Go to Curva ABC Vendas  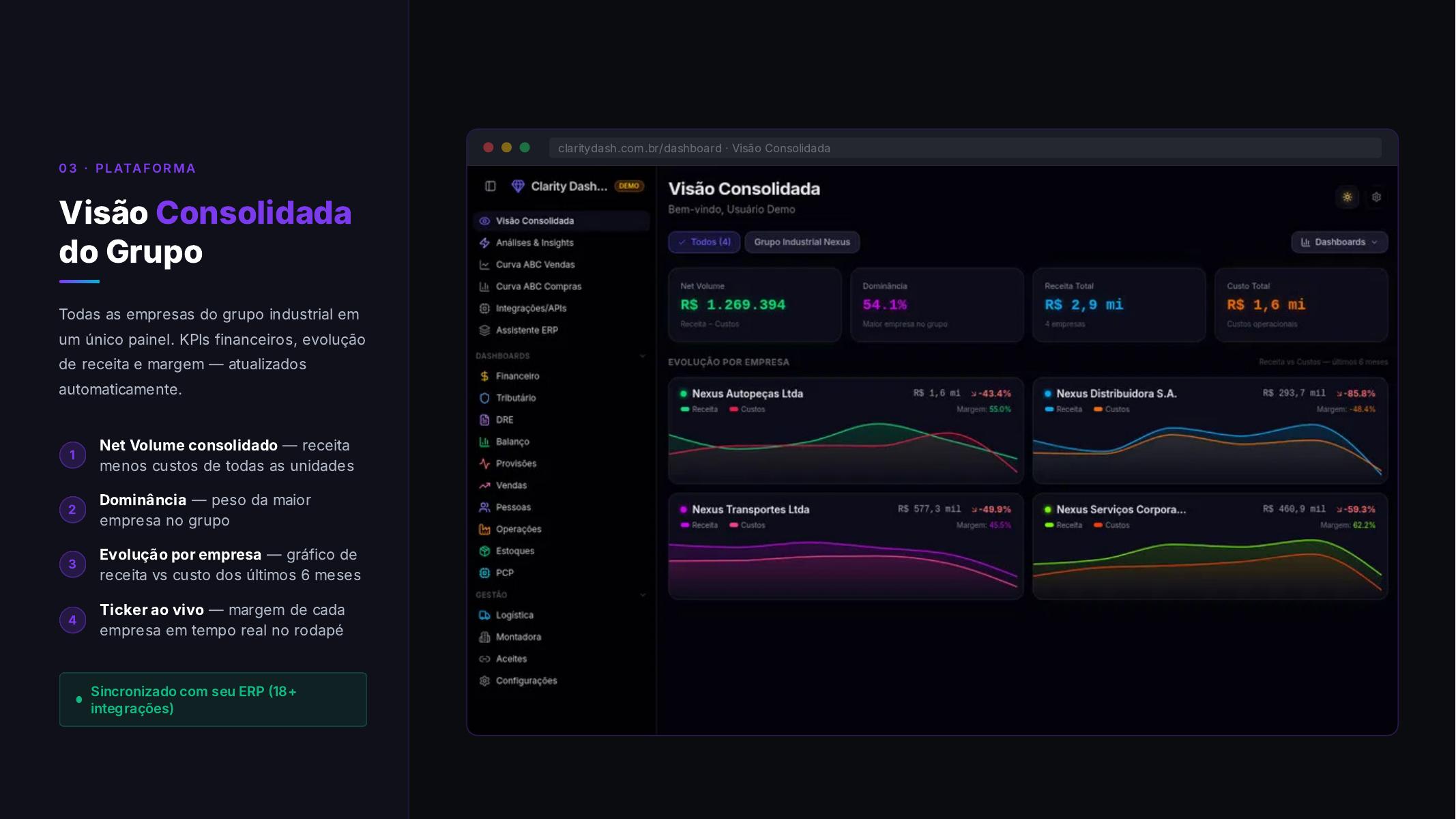point(561,265)
